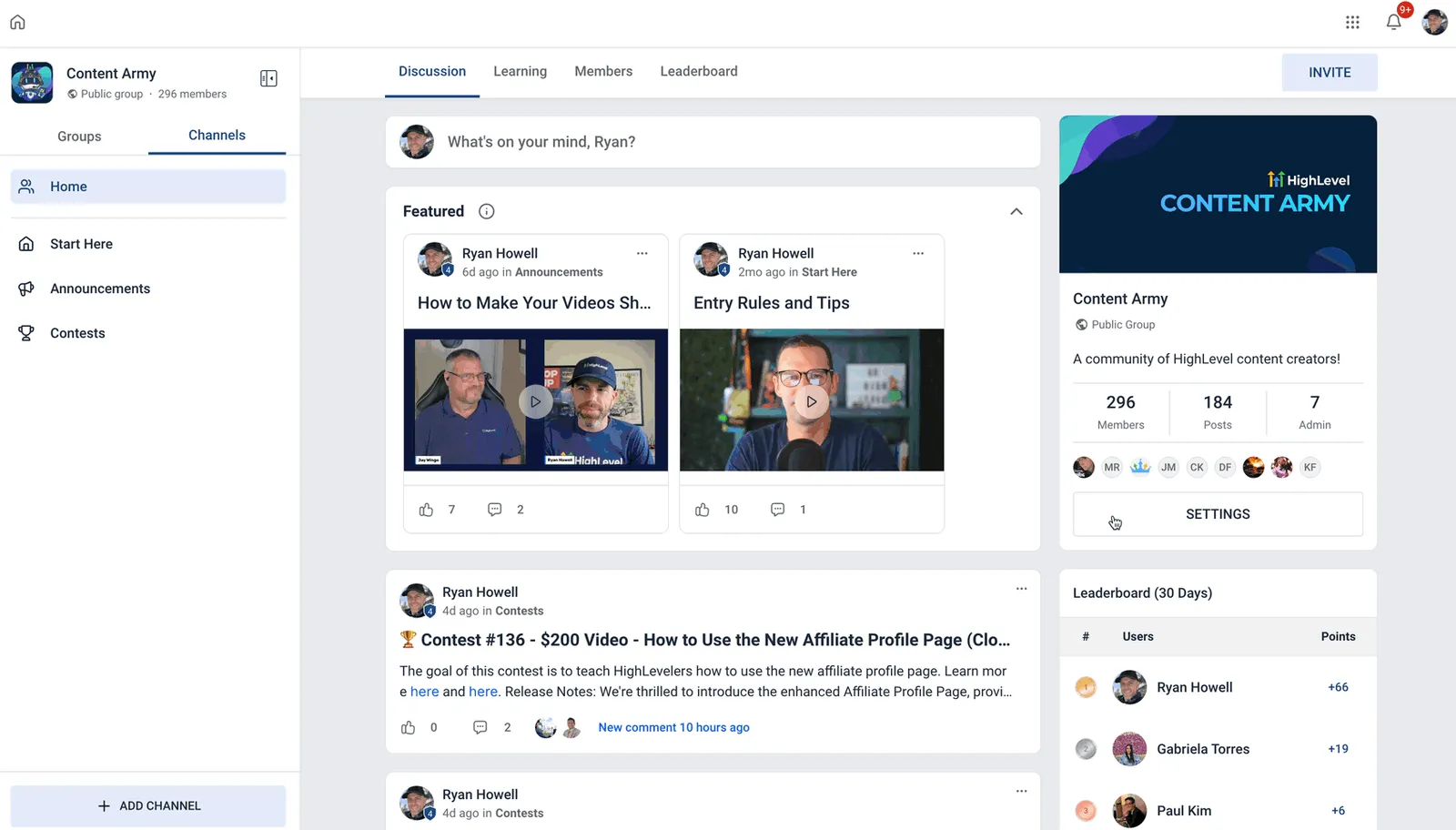Open first 'here' link in contest post
This screenshot has width=1456, height=830.
click(424, 692)
